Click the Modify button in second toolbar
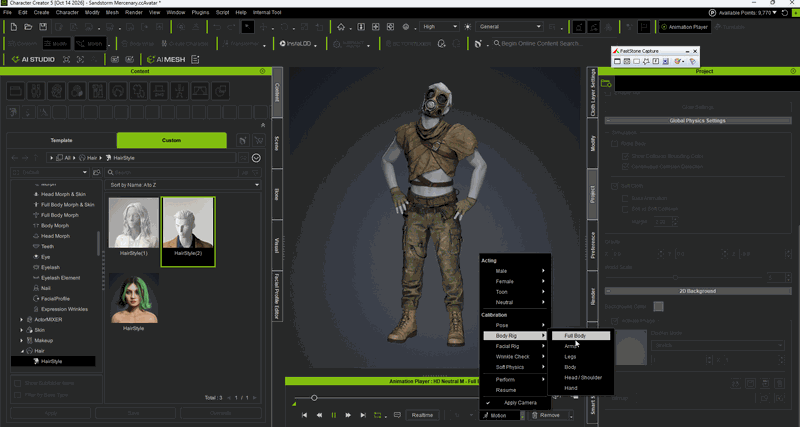 [56, 44]
